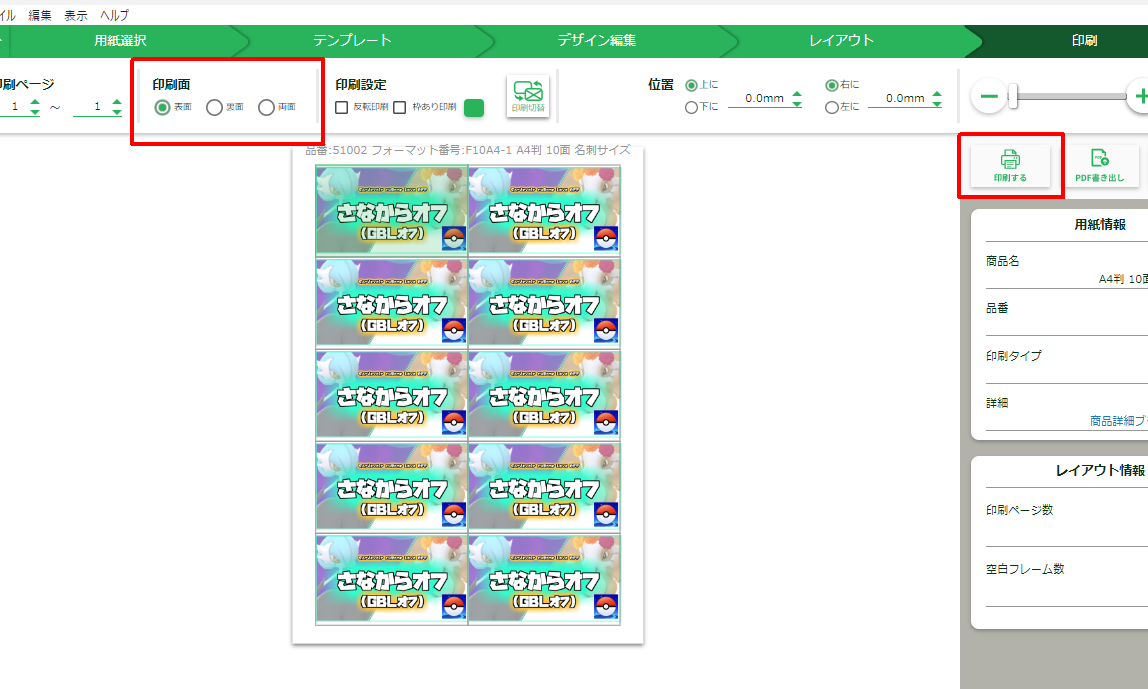Click the 印刷ページ数 label

click(1019, 510)
